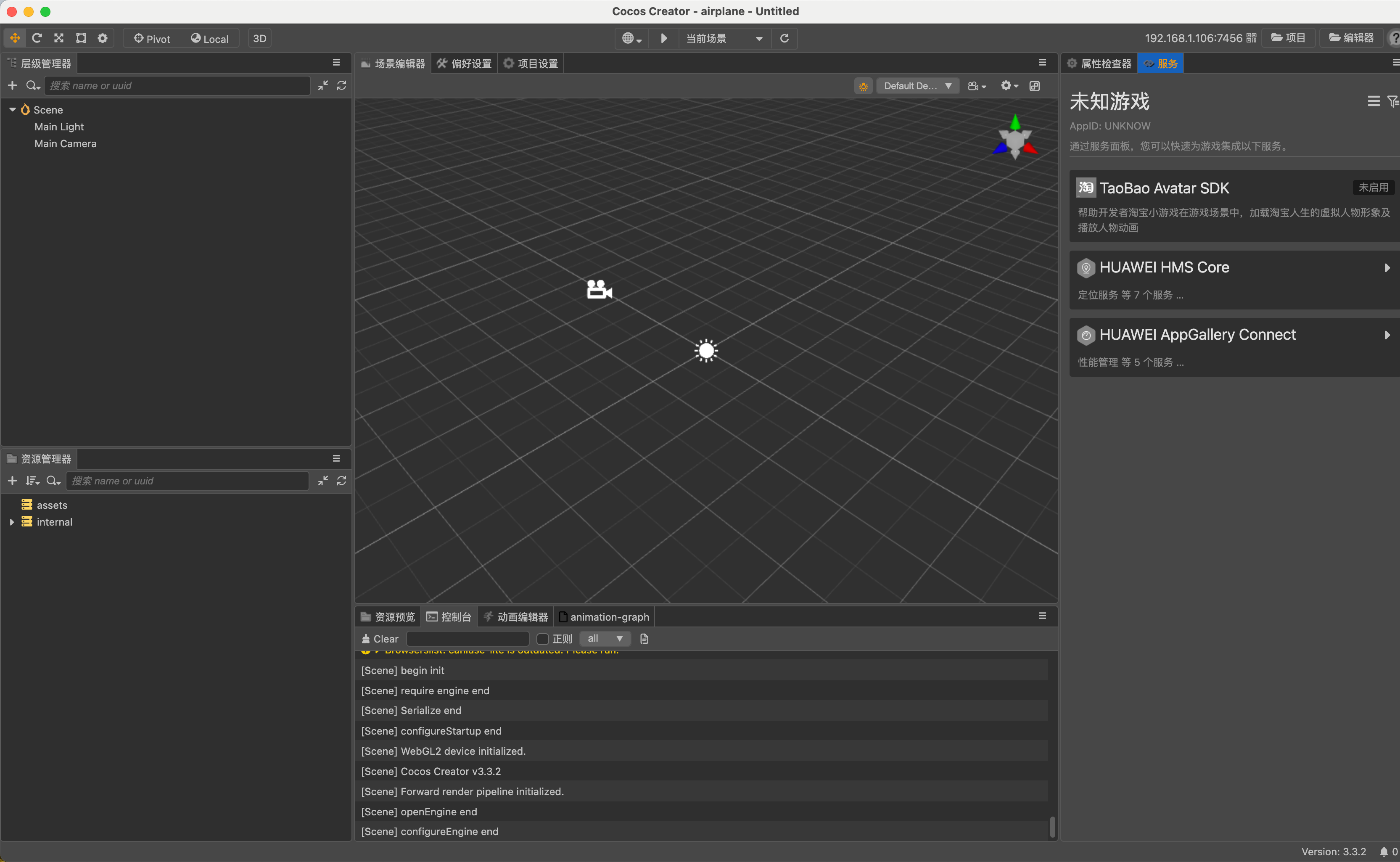Enable the 正则 regex checkbox
The width and height of the screenshot is (1400, 862).
click(543, 639)
